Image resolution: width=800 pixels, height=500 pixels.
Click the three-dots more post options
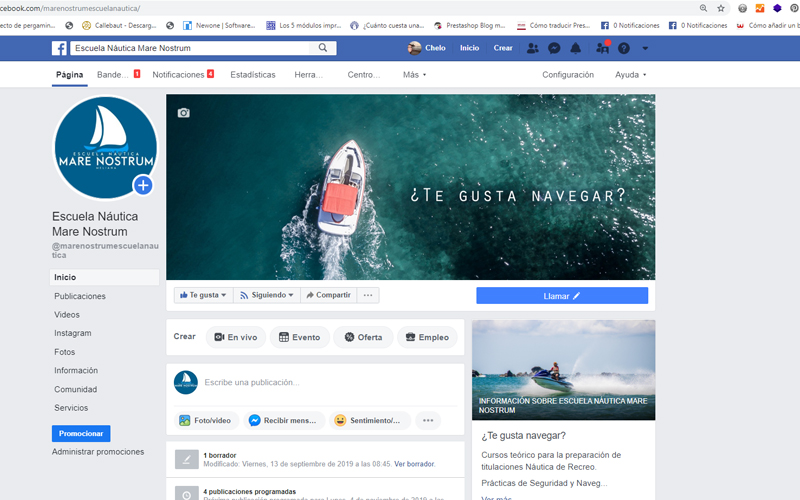[x=428, y=420]
